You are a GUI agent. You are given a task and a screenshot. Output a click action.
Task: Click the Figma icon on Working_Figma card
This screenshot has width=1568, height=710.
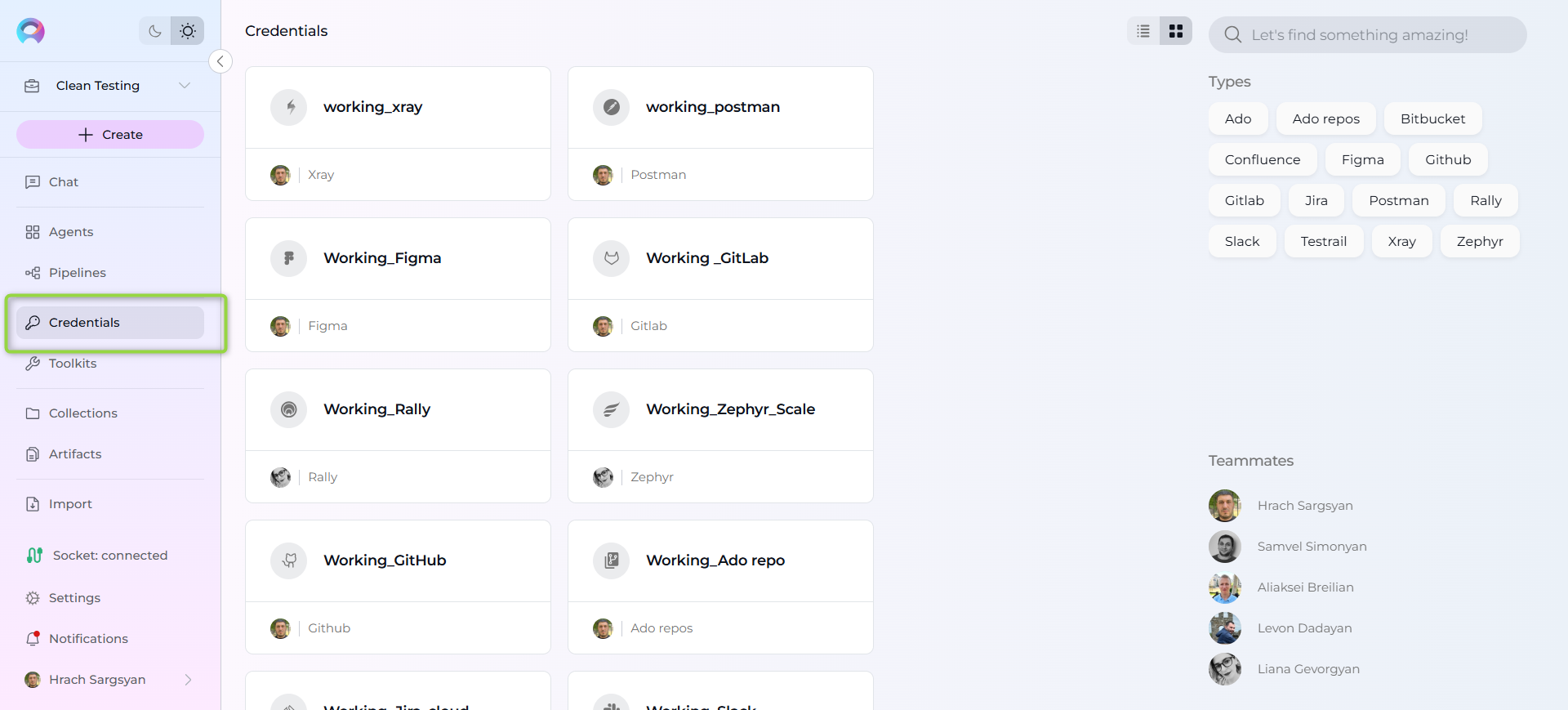click(x=289, y=258)
